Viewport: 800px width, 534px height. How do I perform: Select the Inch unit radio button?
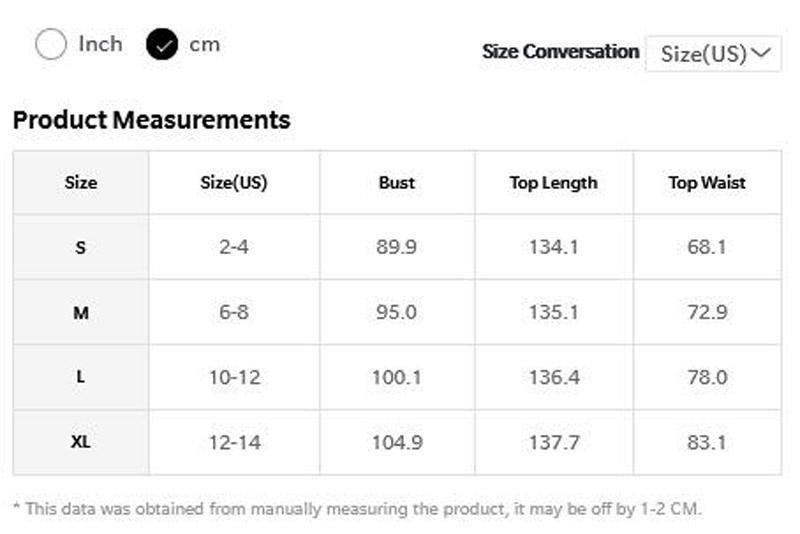pyautogui.click(x=51, y=44)
